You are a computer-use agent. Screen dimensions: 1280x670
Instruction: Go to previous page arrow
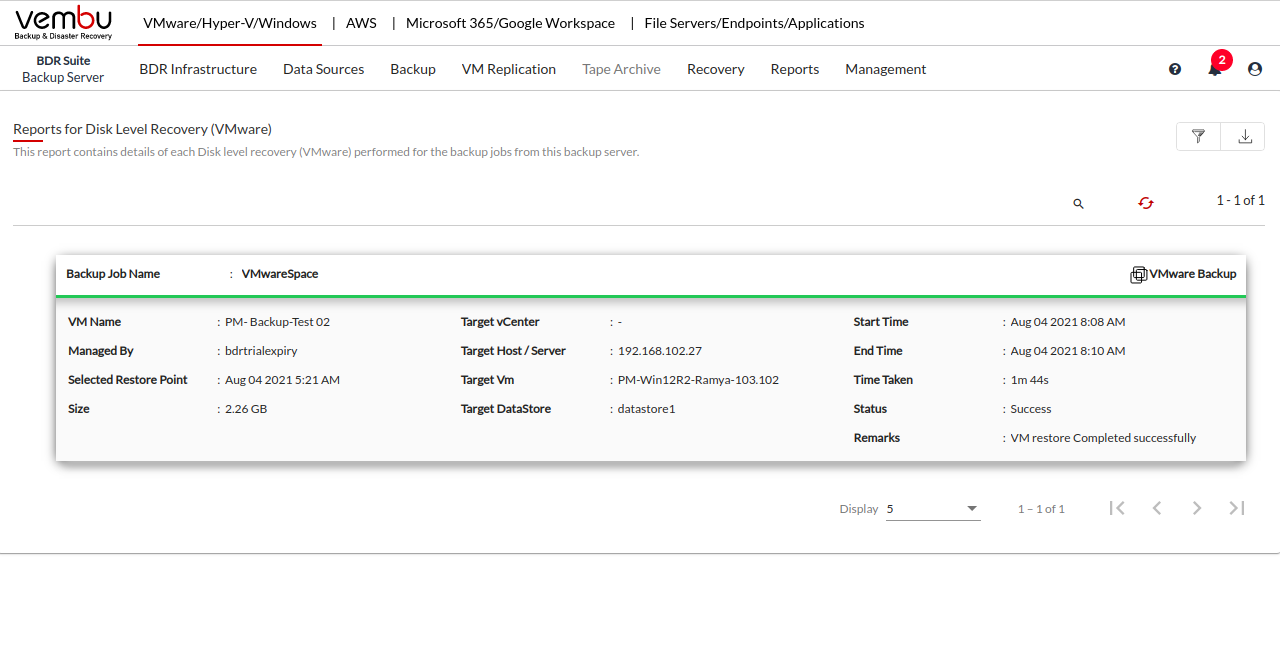click(x=1157, y=508)
